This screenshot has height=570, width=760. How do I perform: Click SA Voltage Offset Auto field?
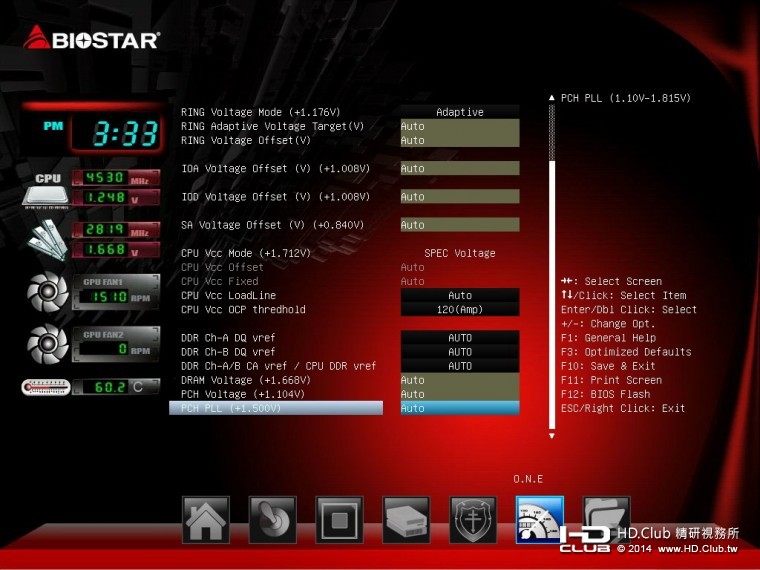click(459, 224)
